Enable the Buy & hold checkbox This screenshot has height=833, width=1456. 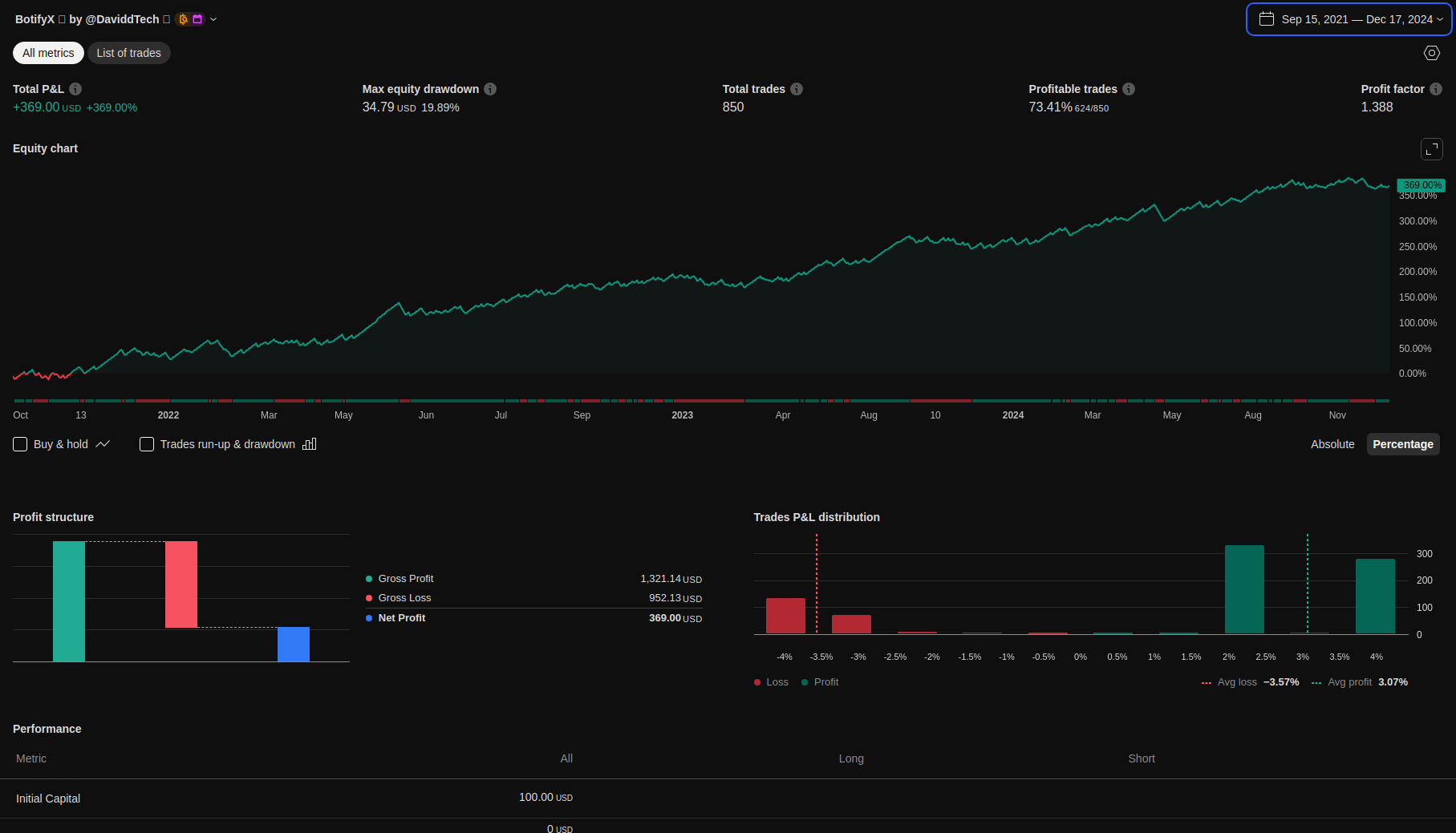pos(20,444)
